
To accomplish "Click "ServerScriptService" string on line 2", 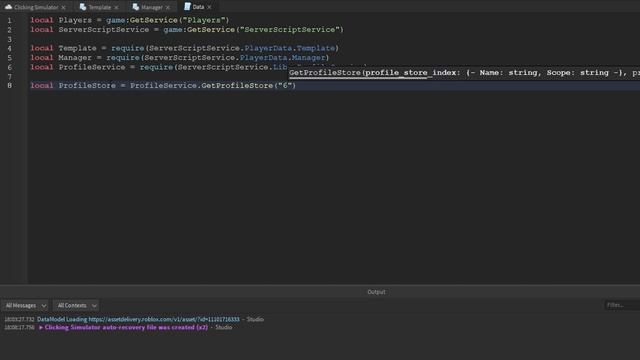I will pyautogui.click(x=289, y=29).
